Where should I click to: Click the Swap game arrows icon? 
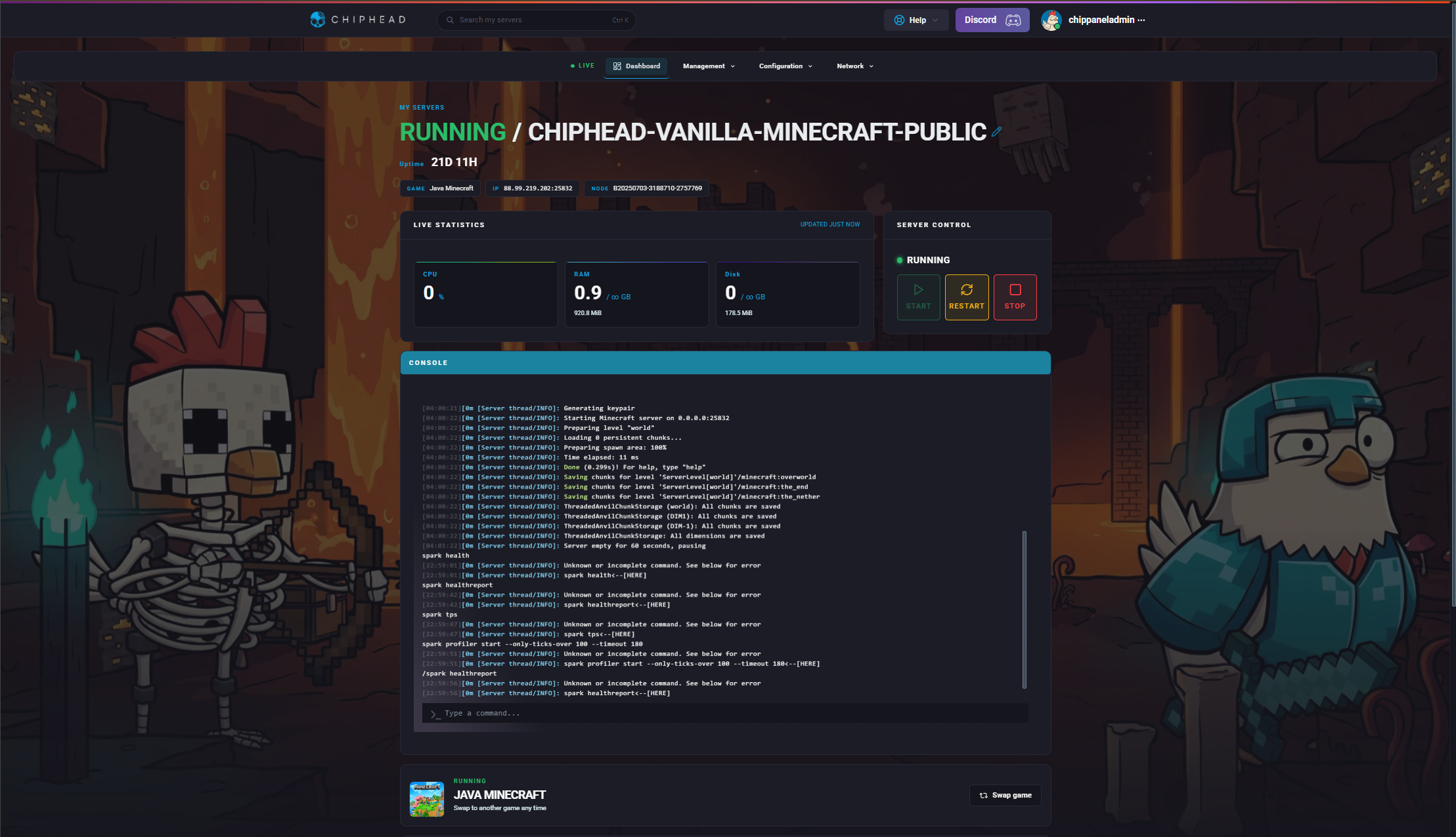[x=983, y=796]
